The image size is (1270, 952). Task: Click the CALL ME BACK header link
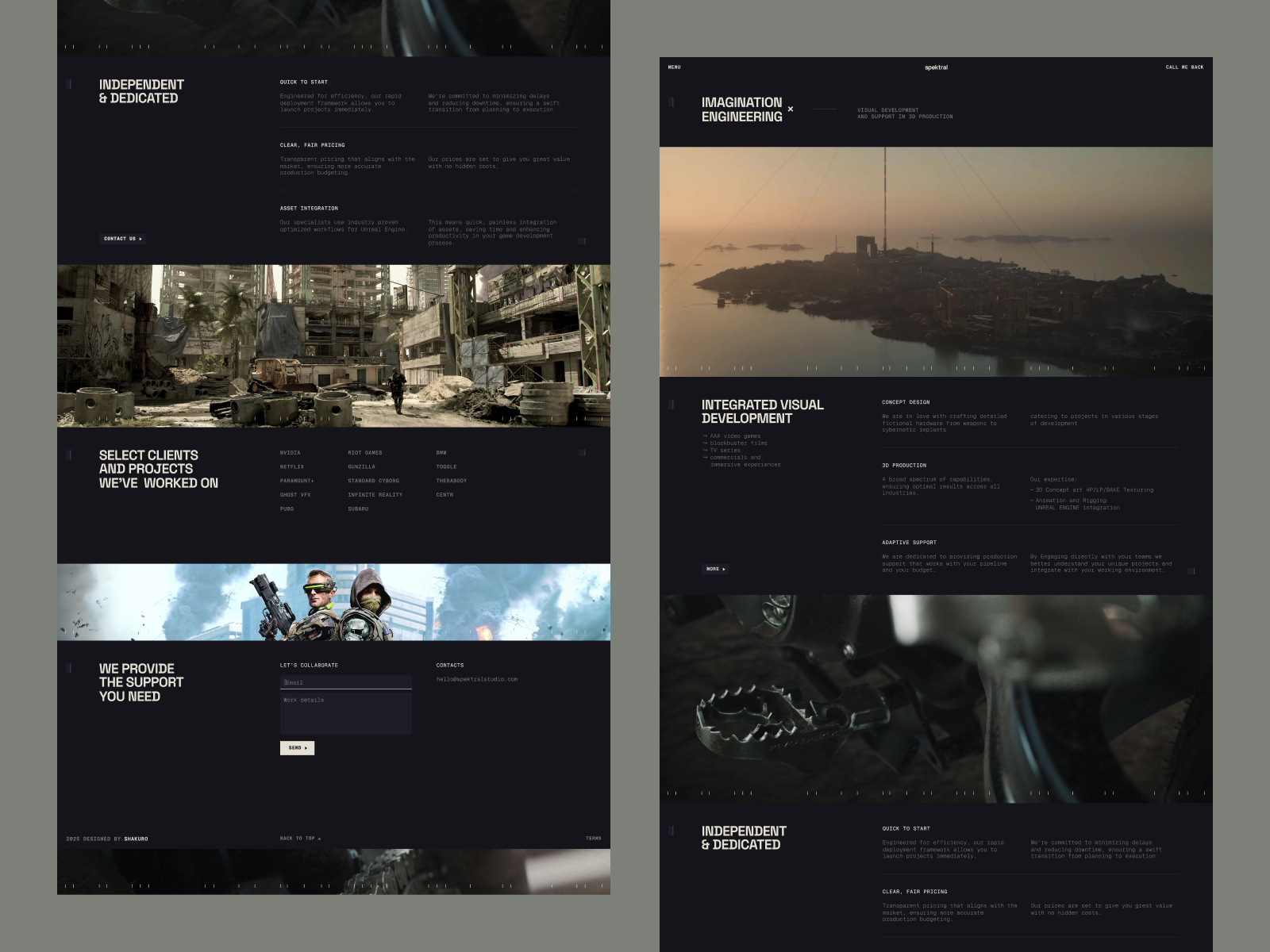tap(1184, 67)
